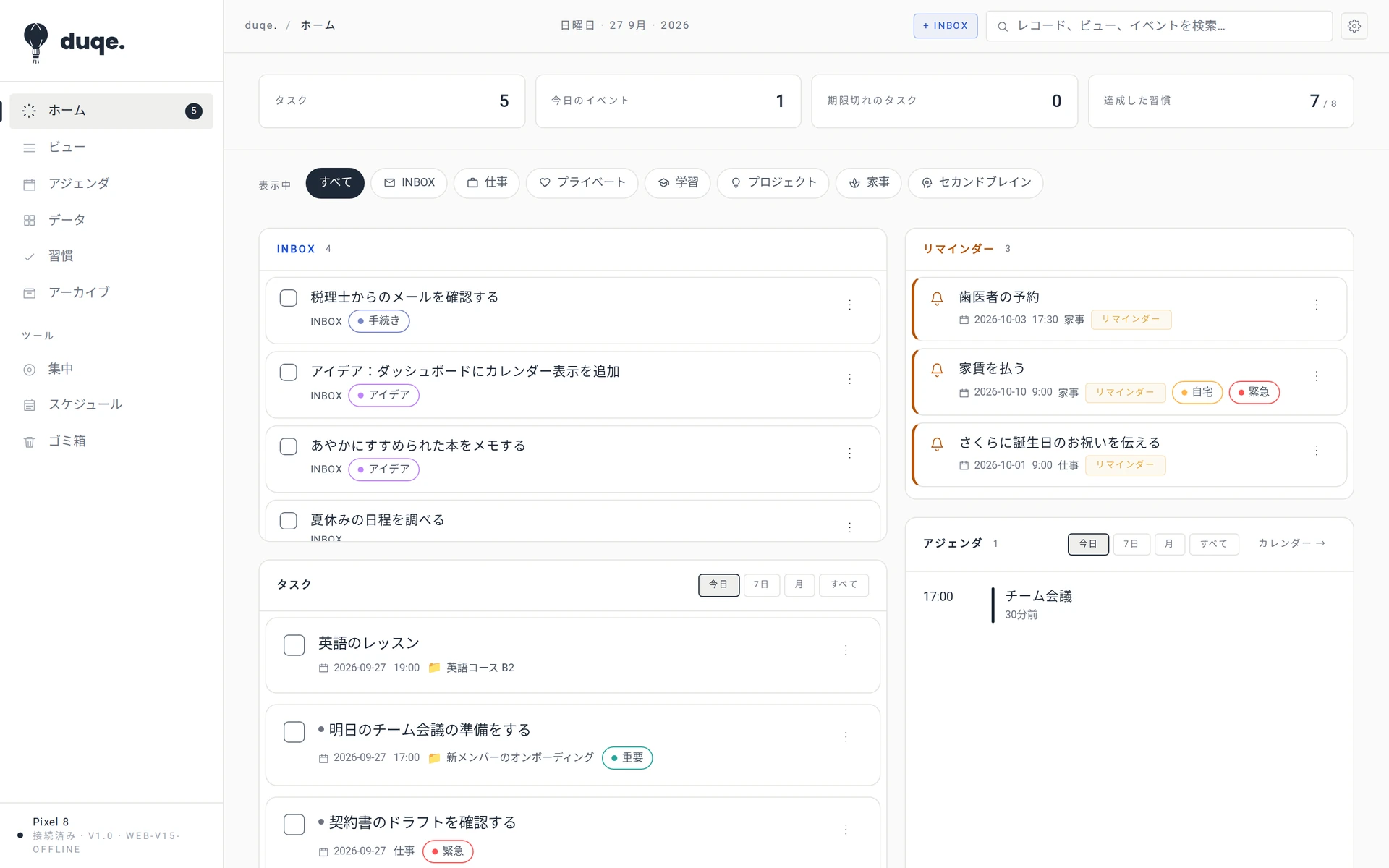Complete the 英語のレッスン task checkbox

(x=294, y=645)
